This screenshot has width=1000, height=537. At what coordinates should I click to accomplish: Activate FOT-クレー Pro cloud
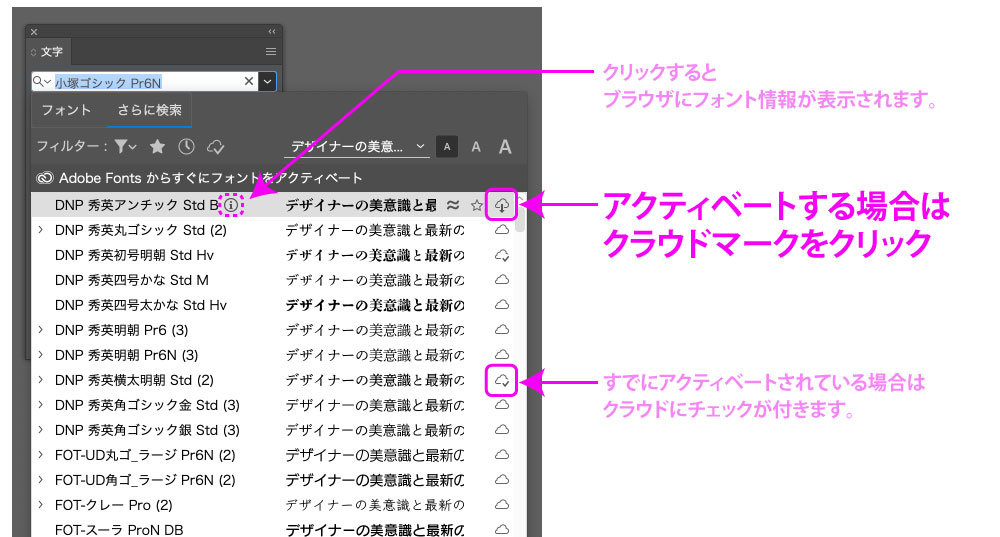click(502, 504)
